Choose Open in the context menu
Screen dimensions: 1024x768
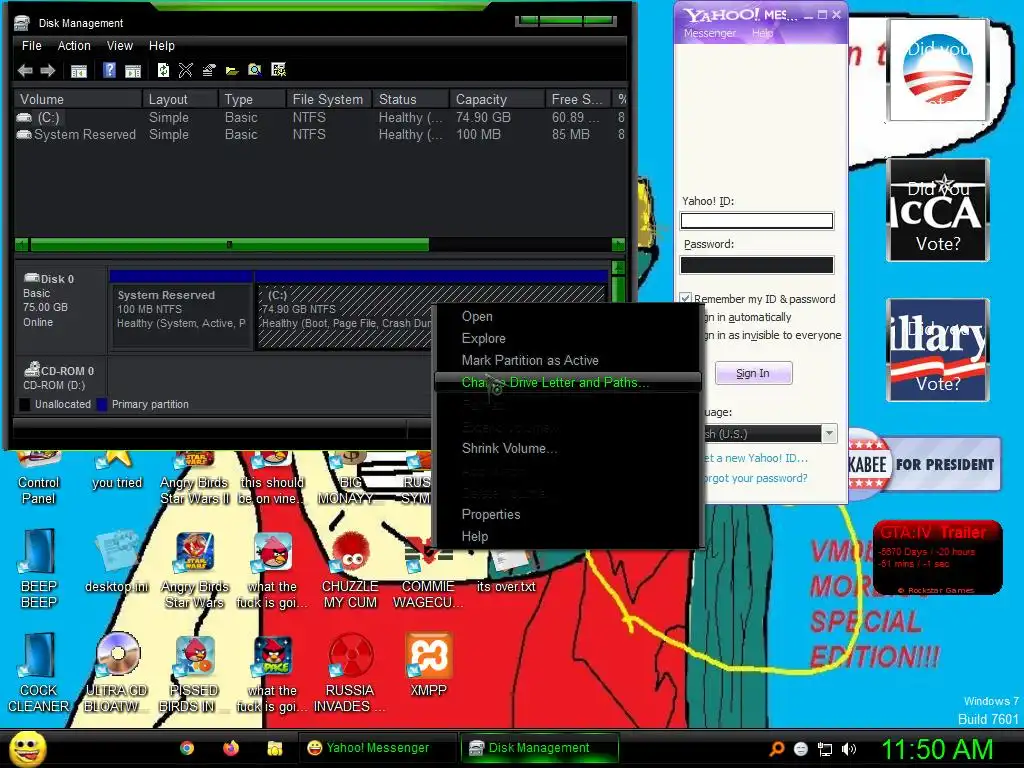[568, 316]
